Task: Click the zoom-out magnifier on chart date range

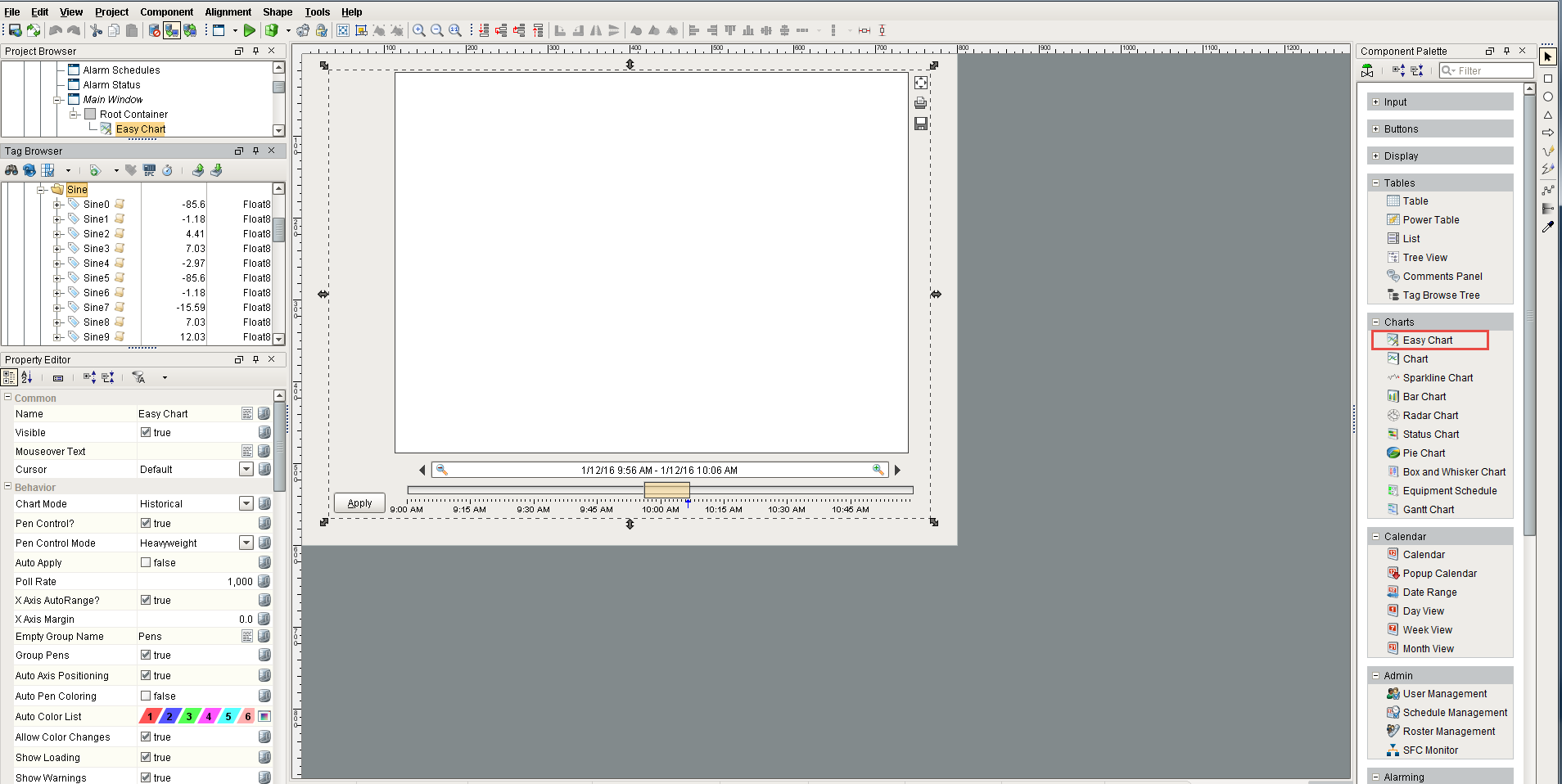Action: [x=441, y=470]
